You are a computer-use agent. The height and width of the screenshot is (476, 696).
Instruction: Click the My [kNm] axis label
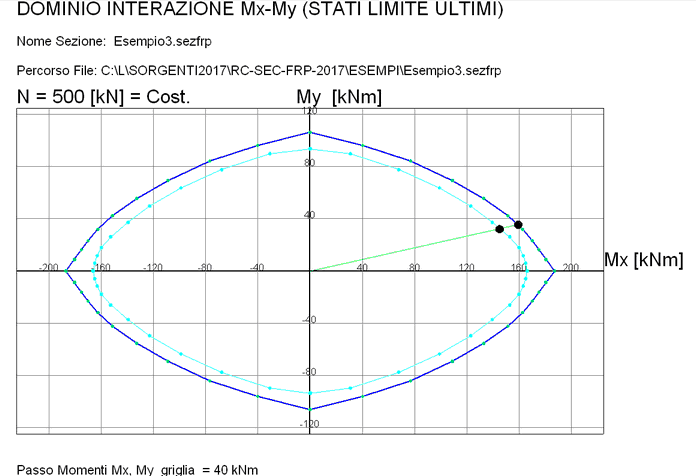(x=339, y=96)
